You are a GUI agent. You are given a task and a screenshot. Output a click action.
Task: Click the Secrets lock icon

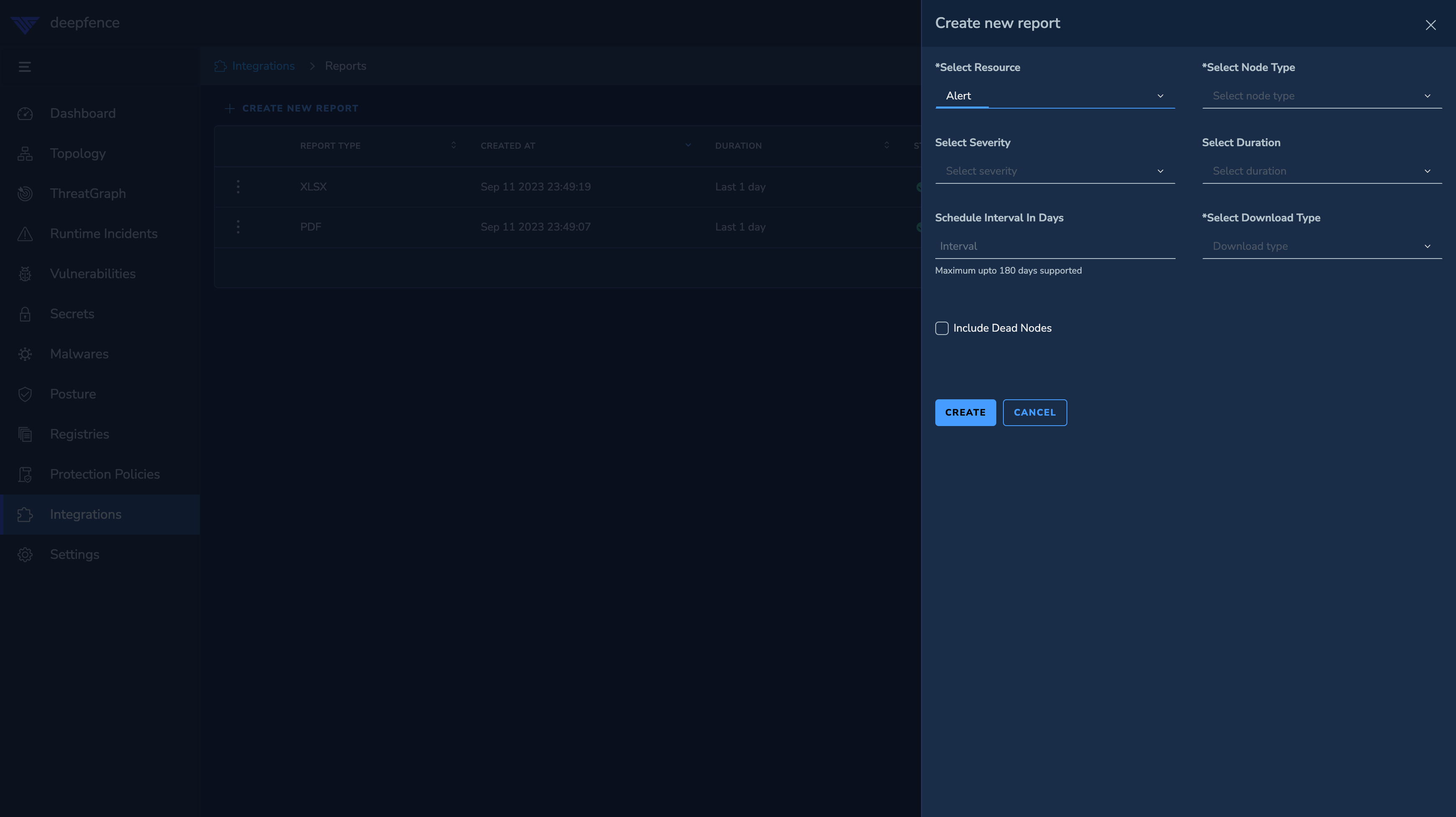[x=25, y=314]
